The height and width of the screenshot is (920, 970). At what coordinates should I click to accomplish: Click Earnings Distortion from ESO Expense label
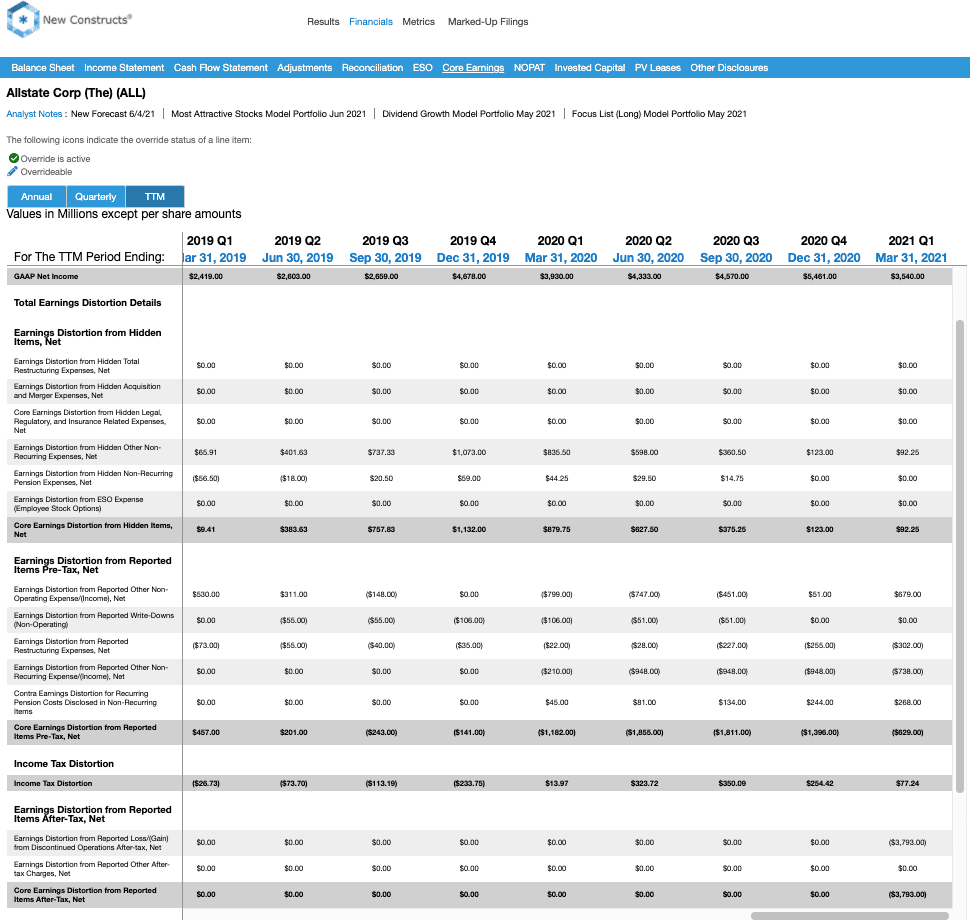[79, 504]
